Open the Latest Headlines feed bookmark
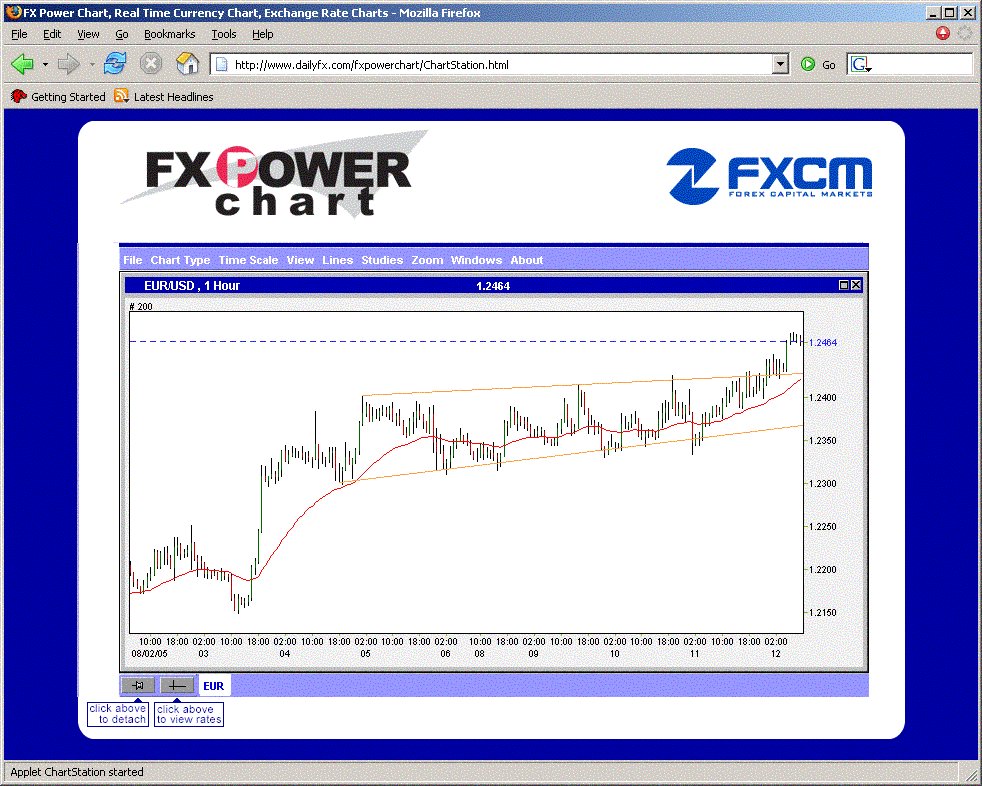This screenshot has width=982, height=786. (x=163, y=96)
